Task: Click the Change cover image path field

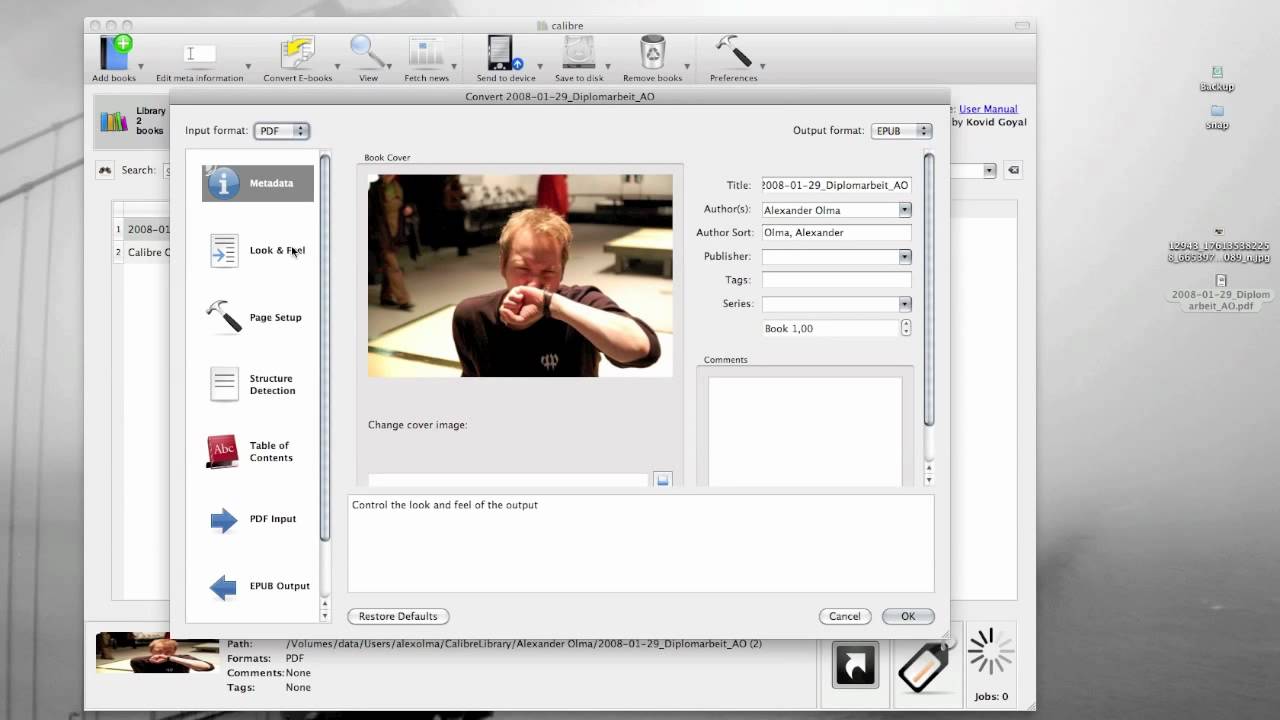Action: click(x=508, y=480)
